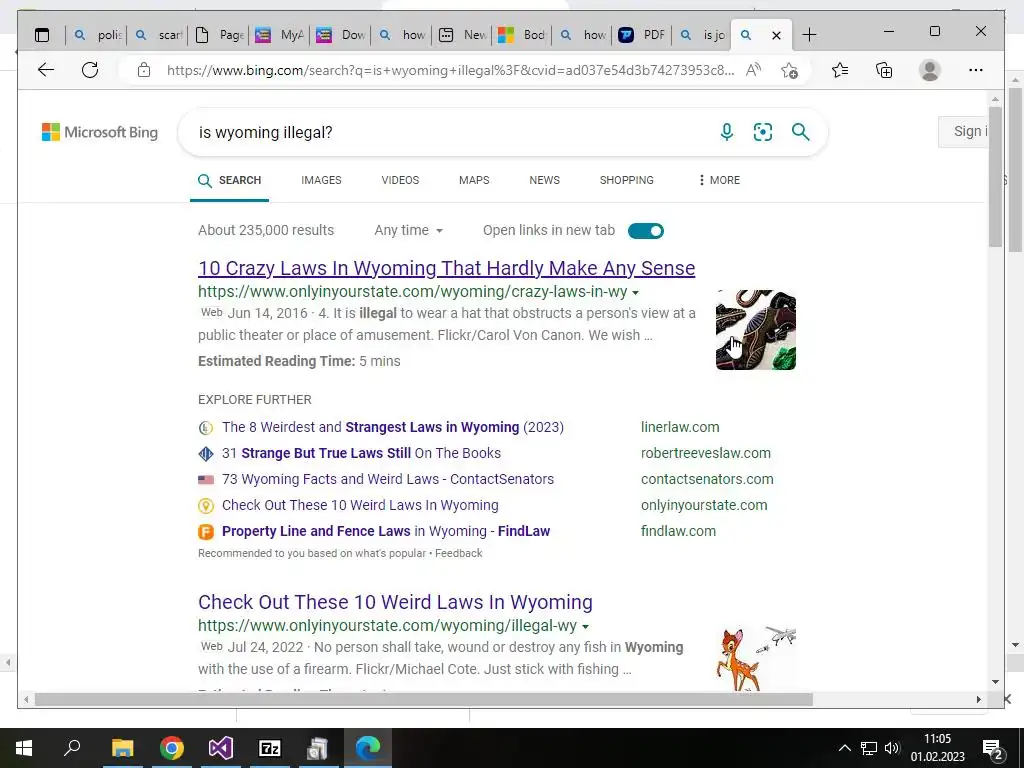Open the notification center icon
The width and height of the screenshot is (1024, 768).
[x=993, y=749]
